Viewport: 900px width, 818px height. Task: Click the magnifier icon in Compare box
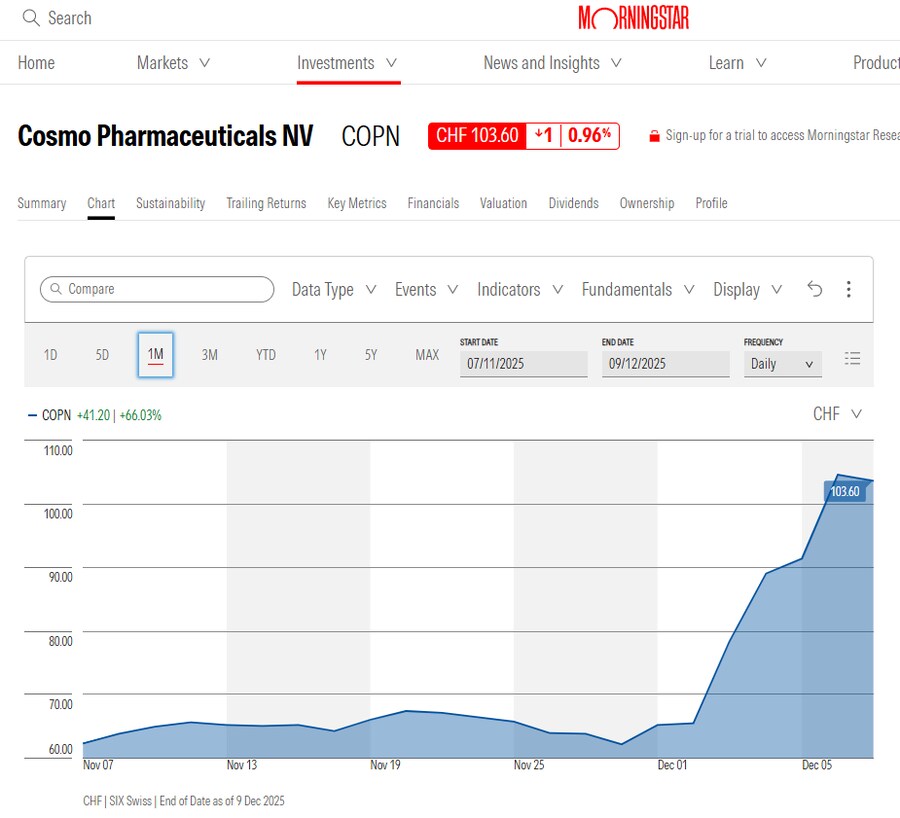click(55, 289)
